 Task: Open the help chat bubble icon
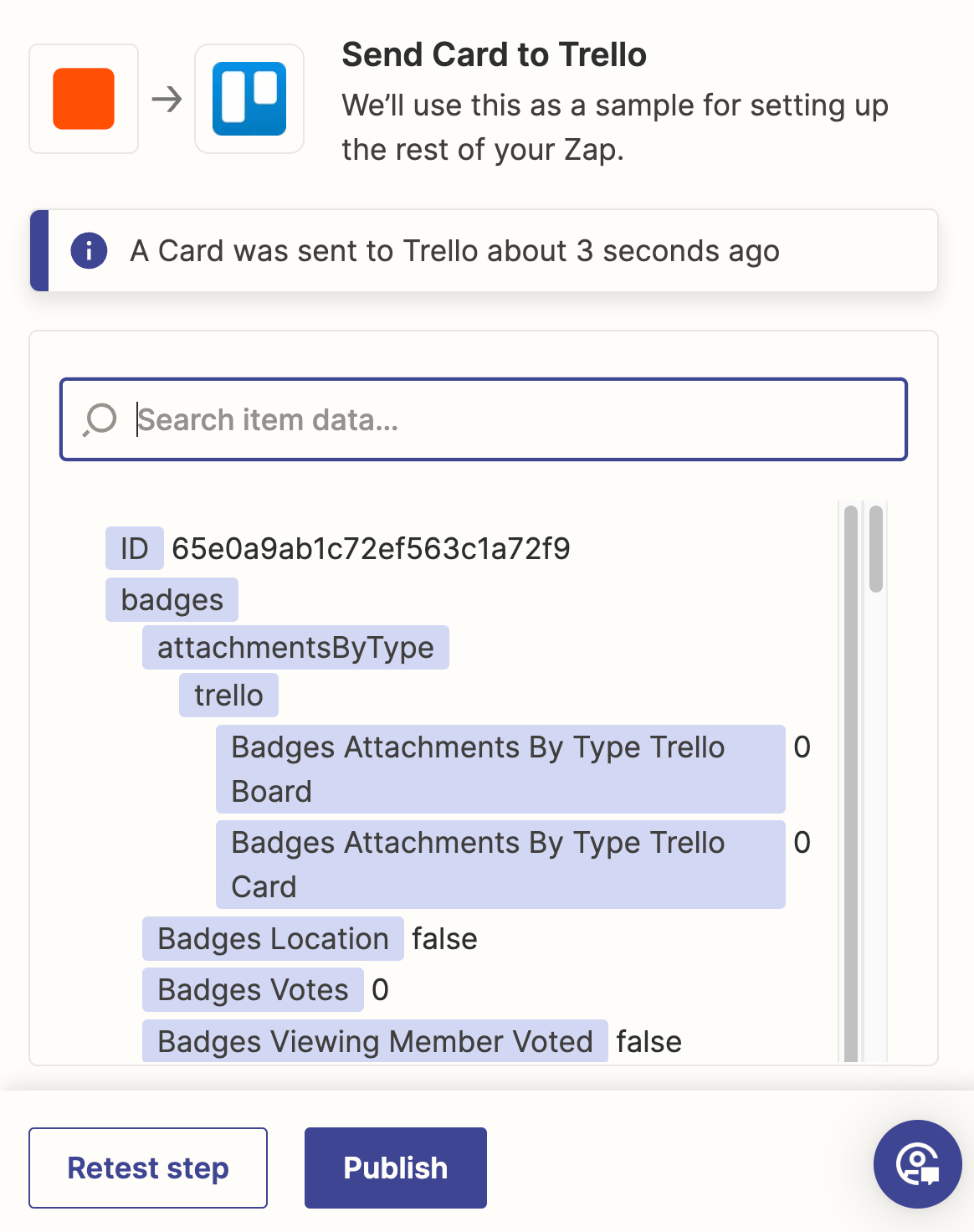pos(917,1164)
